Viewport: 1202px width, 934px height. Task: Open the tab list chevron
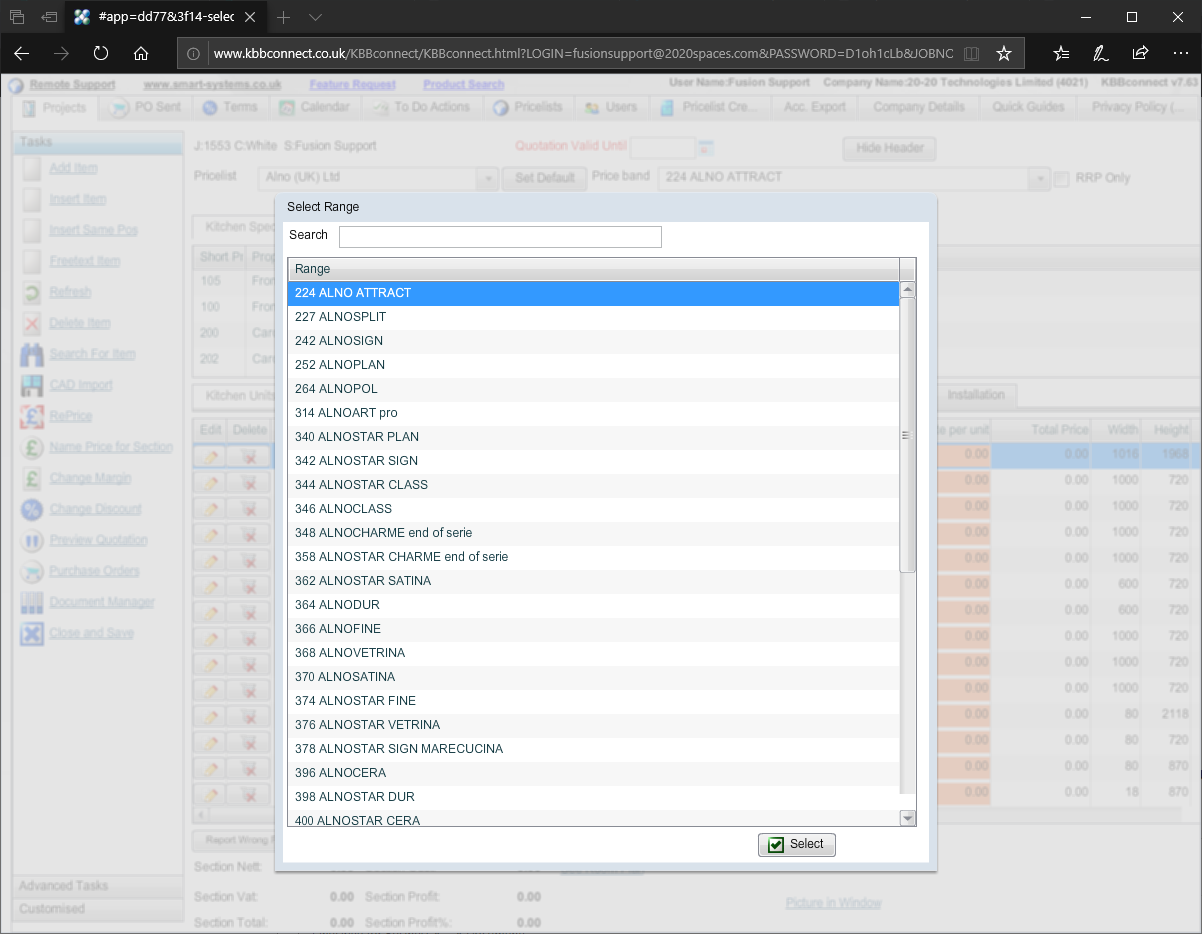click(x=315, y=17)
